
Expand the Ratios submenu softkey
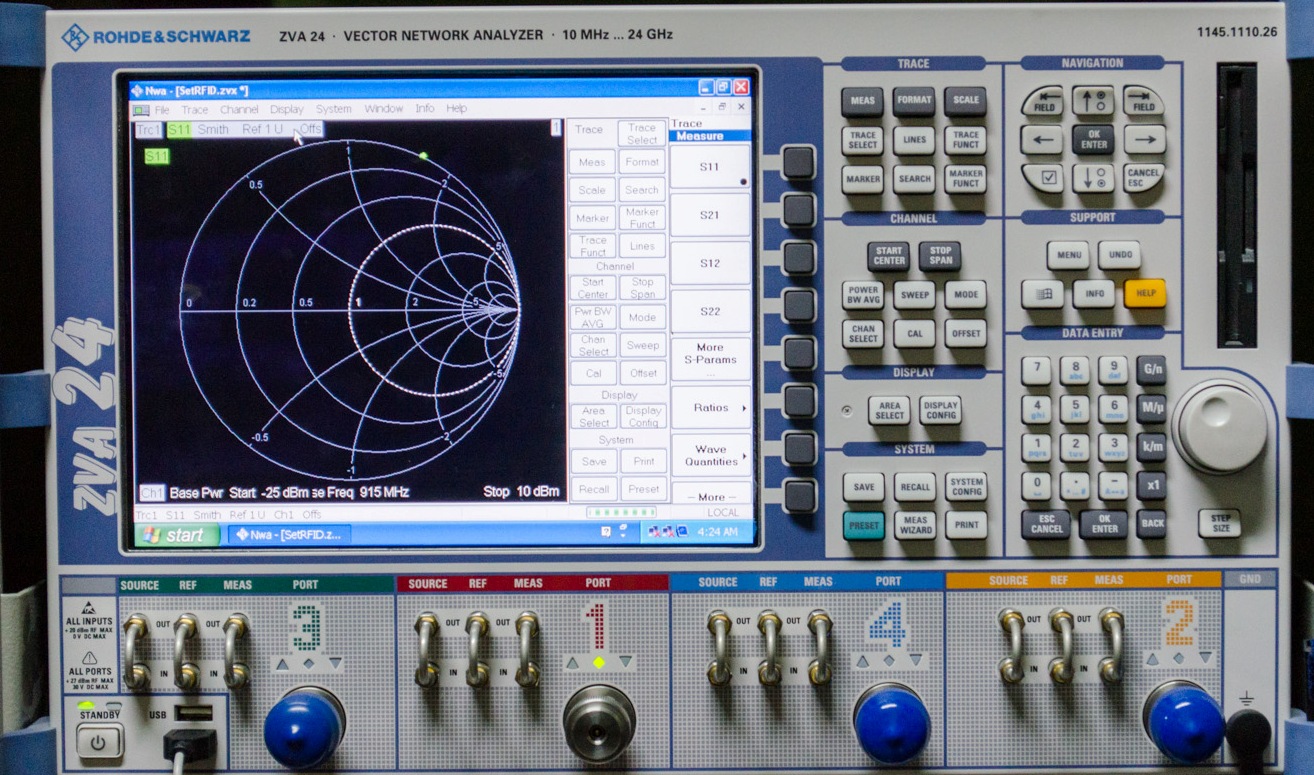pos(710,407)
